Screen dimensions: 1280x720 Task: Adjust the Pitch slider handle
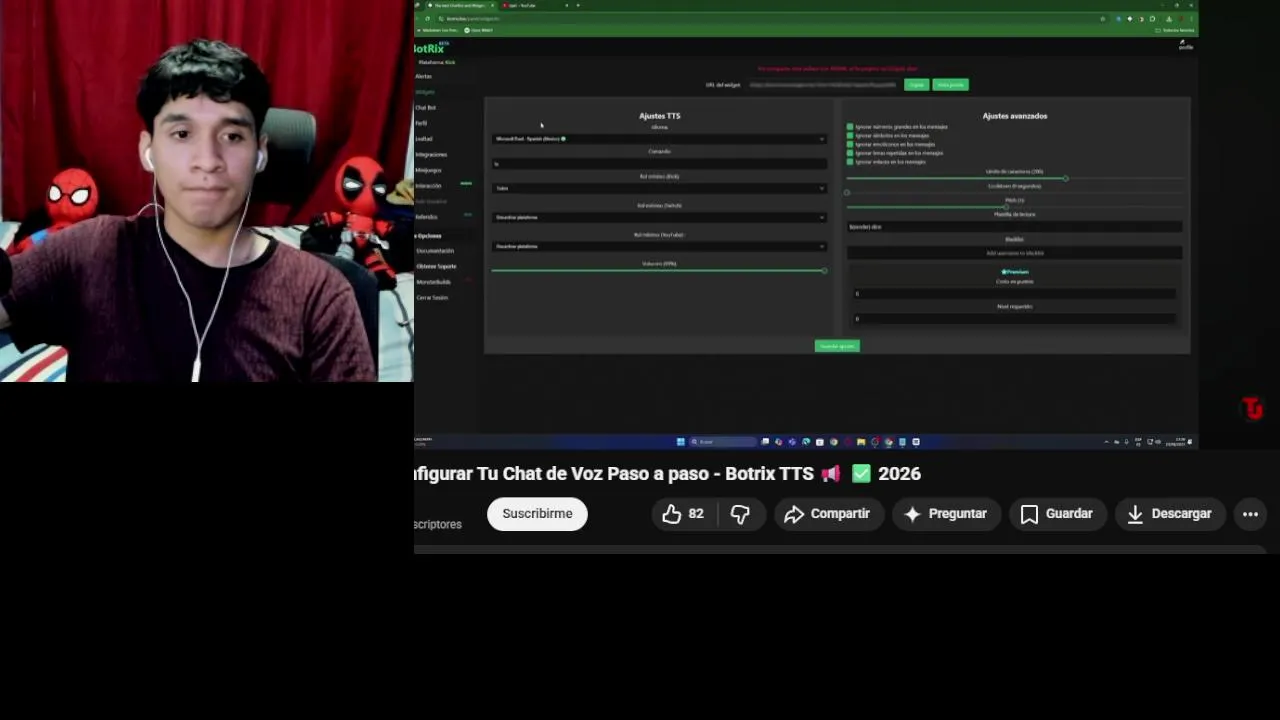[1005, 207]
